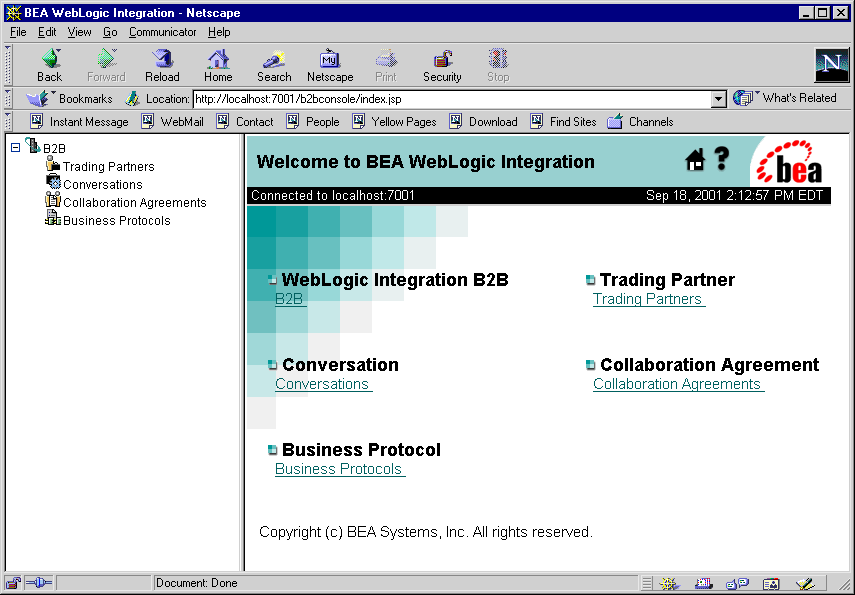Open the Conversations link in main page

tap(323, 384)
